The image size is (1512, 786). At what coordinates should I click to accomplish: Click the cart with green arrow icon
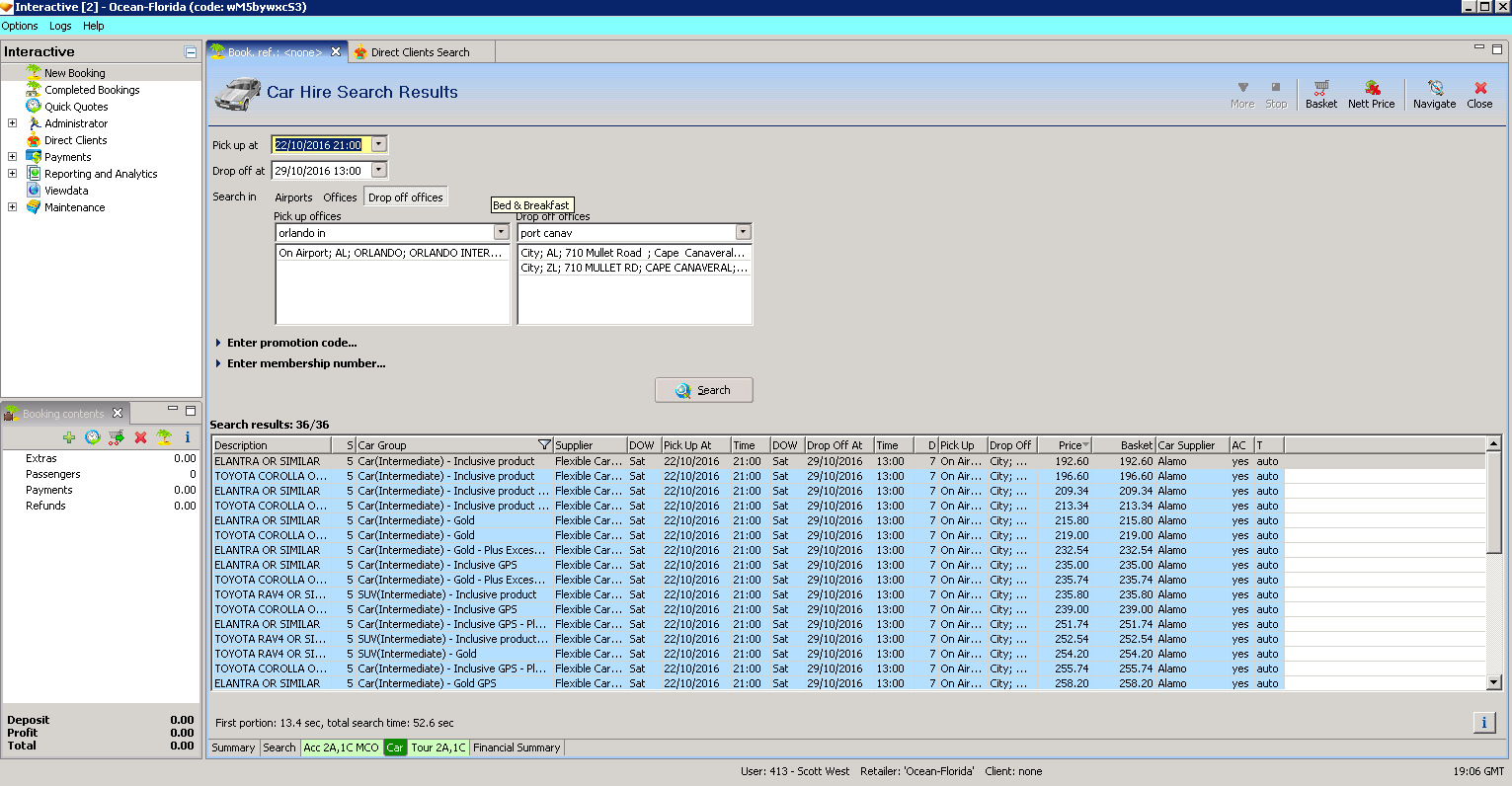(117, 437)
